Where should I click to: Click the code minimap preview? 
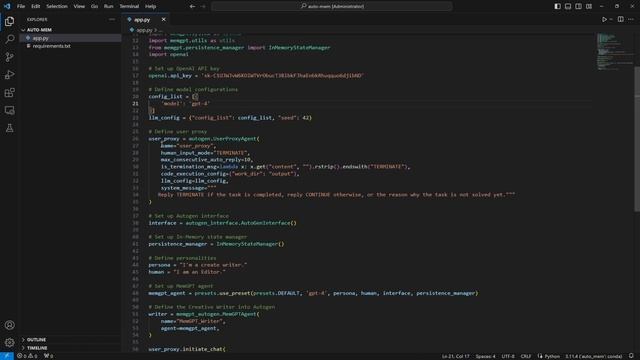615,52
